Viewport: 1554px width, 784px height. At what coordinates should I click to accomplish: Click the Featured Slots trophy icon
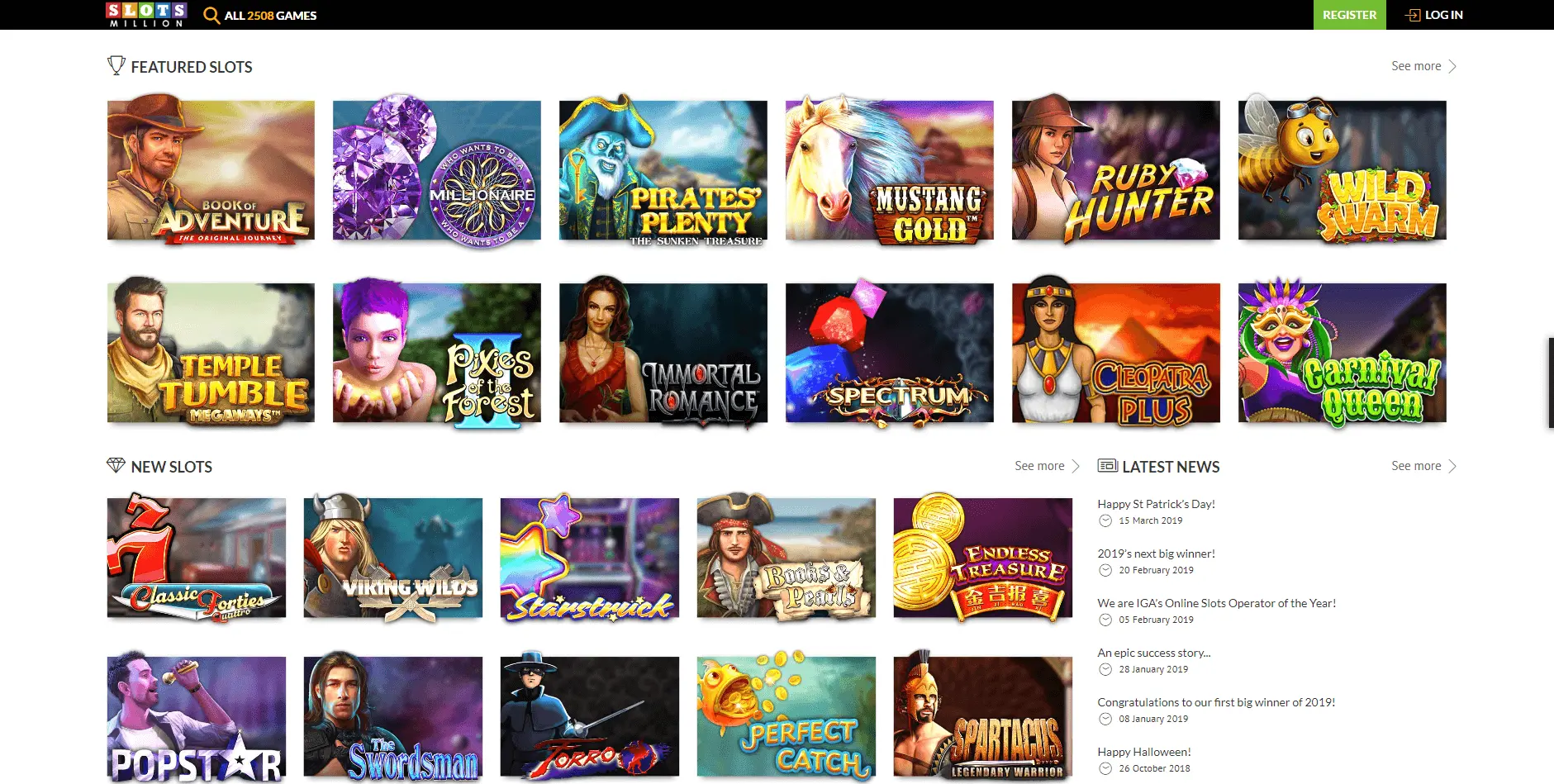[116, 65]
